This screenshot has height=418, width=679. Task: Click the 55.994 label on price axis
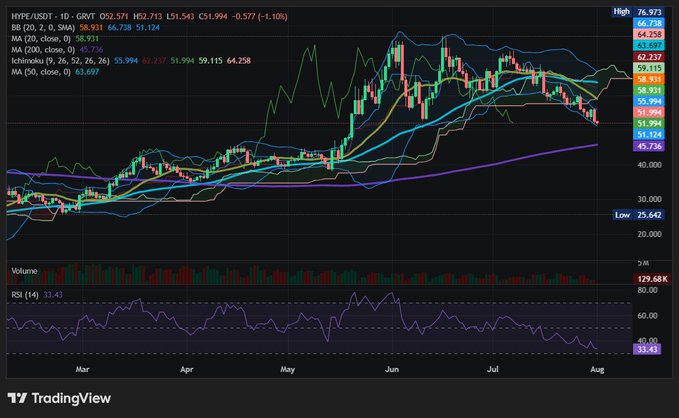649,101
